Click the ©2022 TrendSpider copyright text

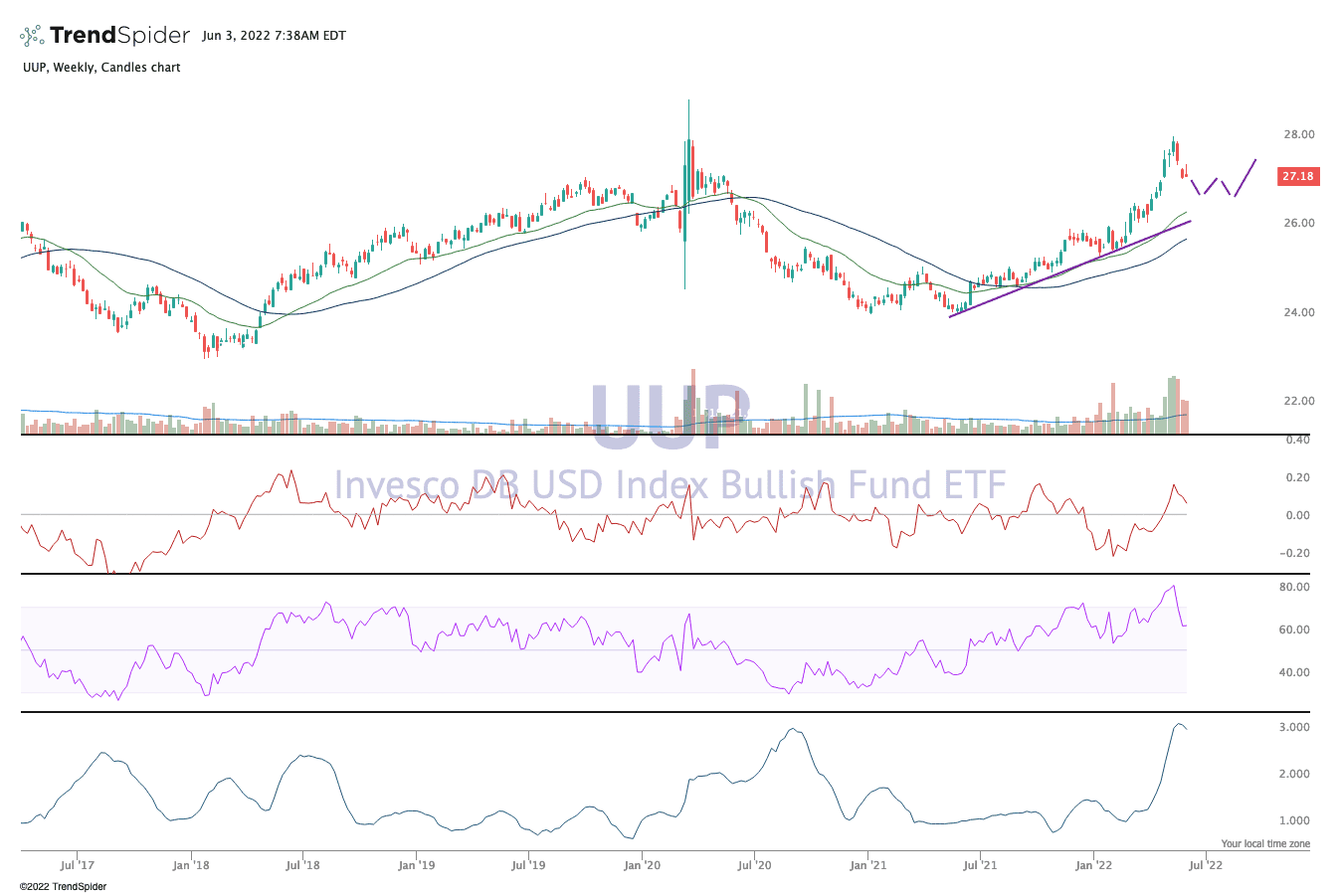[x=63, y=886]
